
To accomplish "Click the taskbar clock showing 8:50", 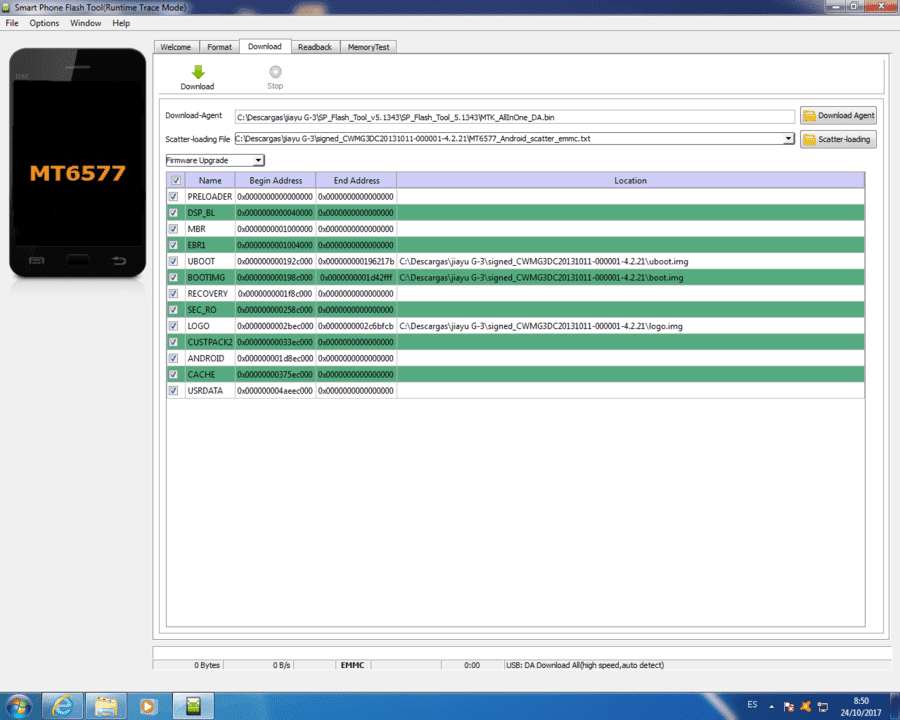I will [860, 706].
